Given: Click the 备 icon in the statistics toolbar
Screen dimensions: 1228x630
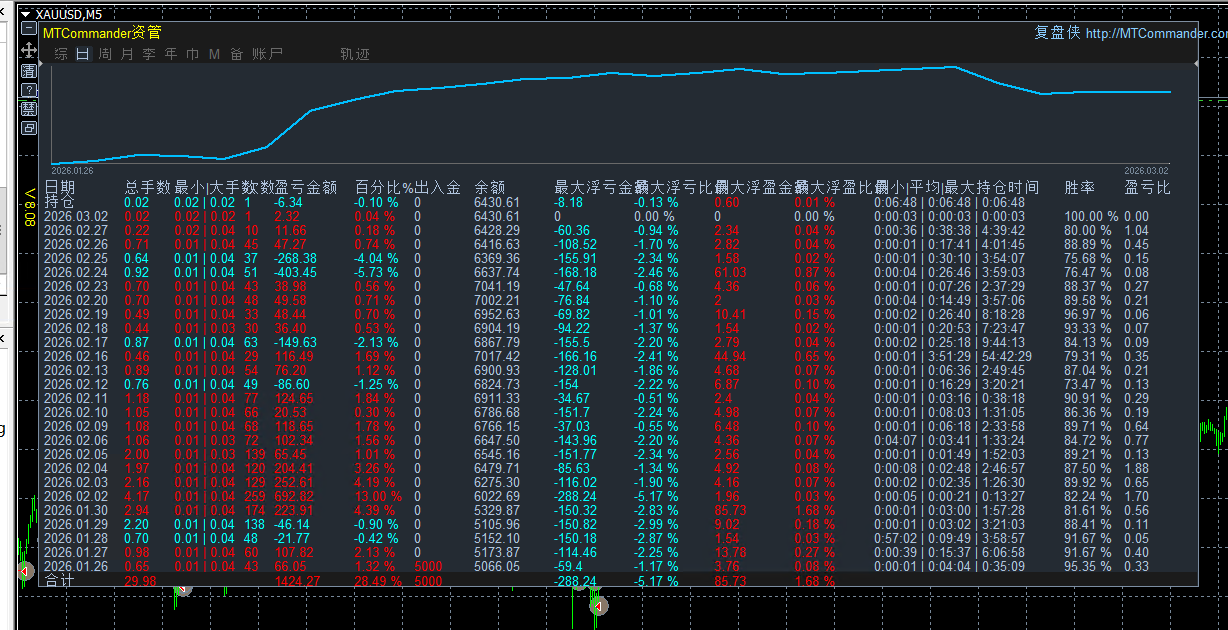Looking at the screenshot, I should coord(237,53).
